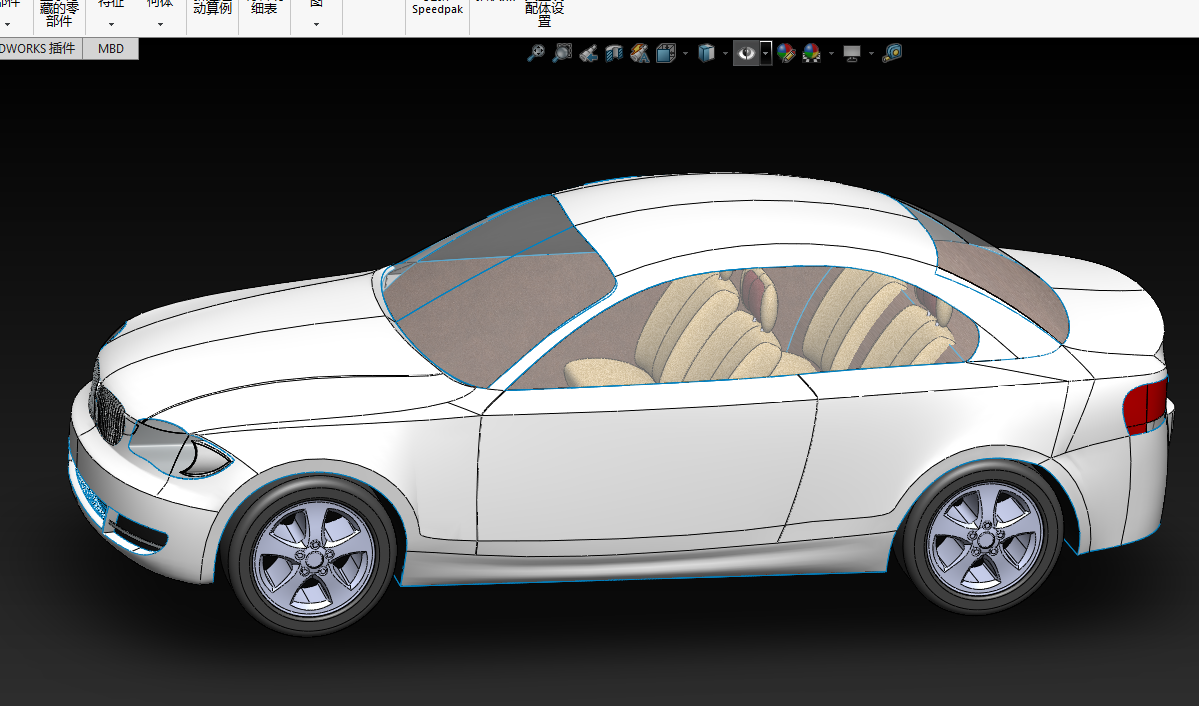Expand the Display Style dropdown arrow
Viewport: 1199px width, 706px height.
coord(725,54)
